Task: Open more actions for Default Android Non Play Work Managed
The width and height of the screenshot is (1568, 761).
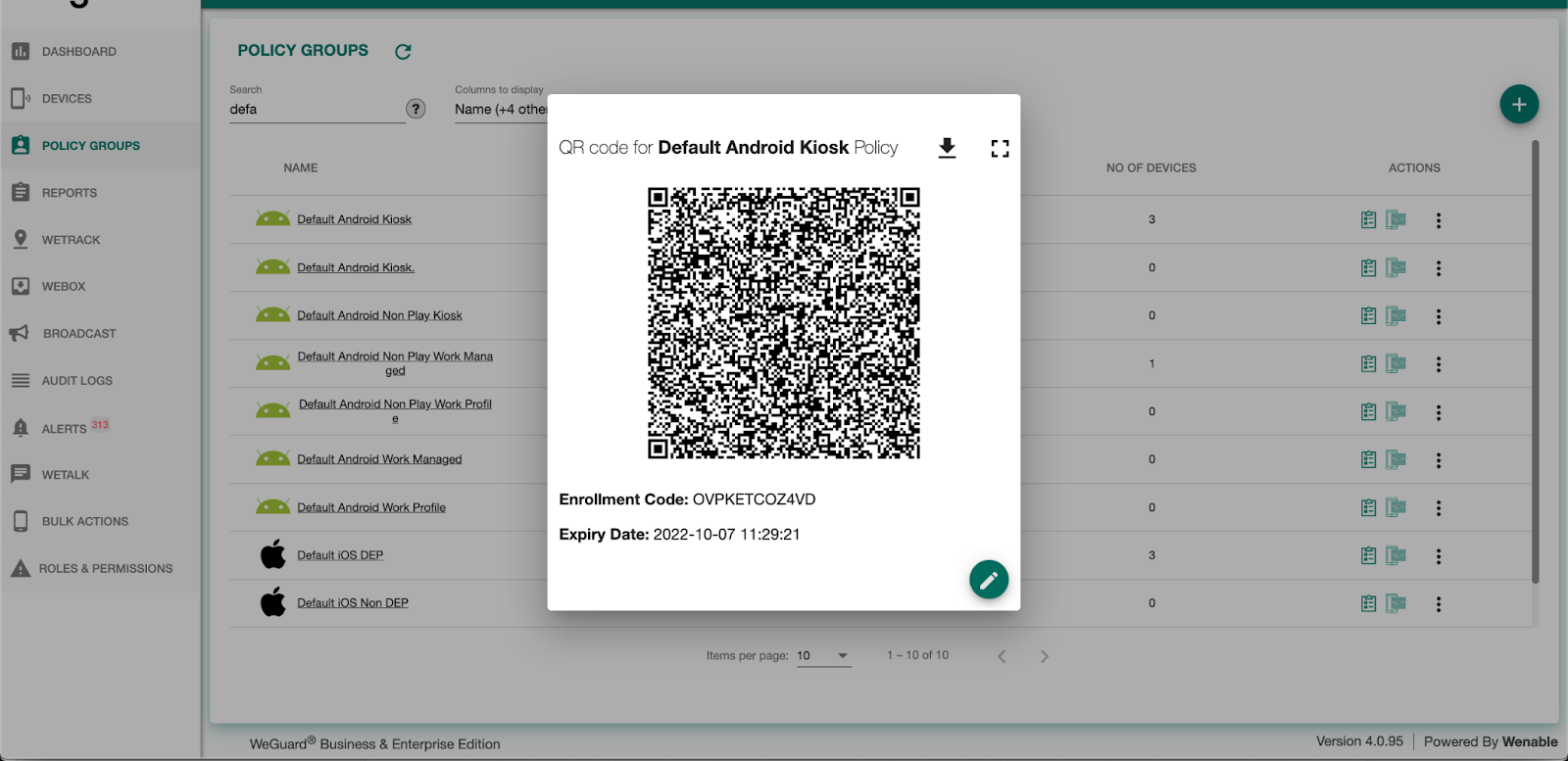Action: coord(1439,364)
